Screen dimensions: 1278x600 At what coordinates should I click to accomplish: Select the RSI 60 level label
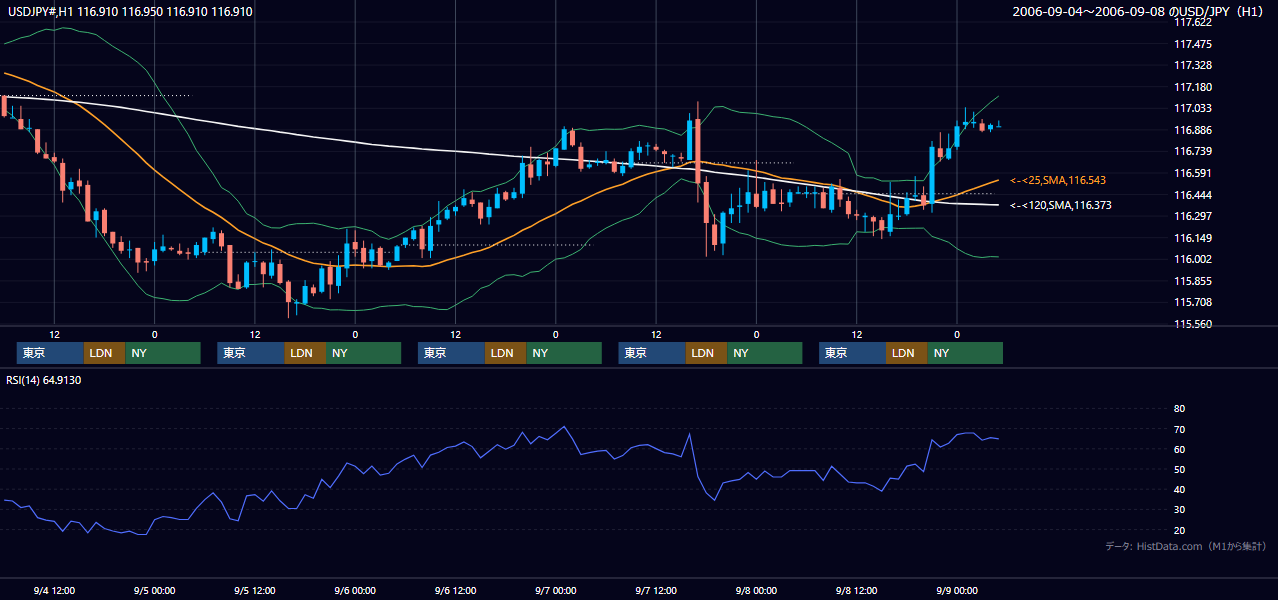click(x=1179, y=449)
